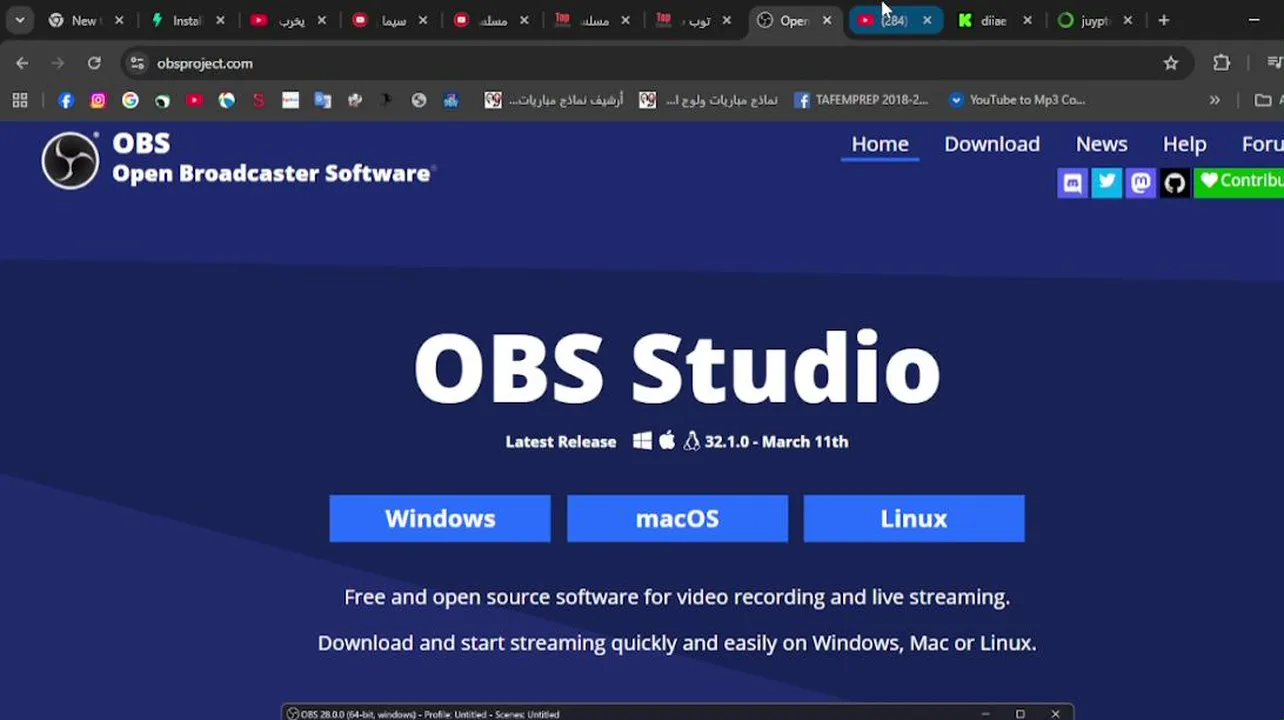Open the News nav item
Screen dimensions: 1284x720
pyautogui.click(x=1101, y=144)
